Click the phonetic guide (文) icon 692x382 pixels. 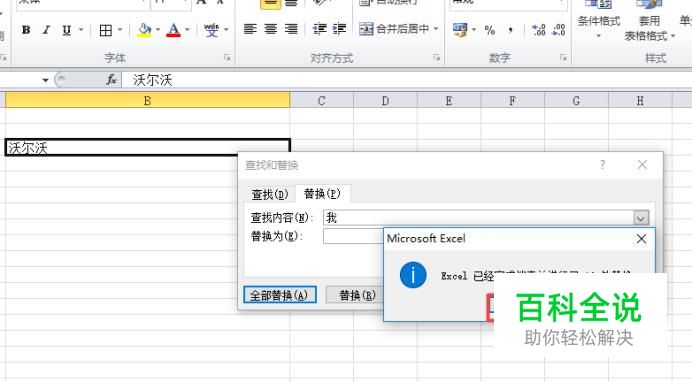pyautogui.click(x=211, y=30)
